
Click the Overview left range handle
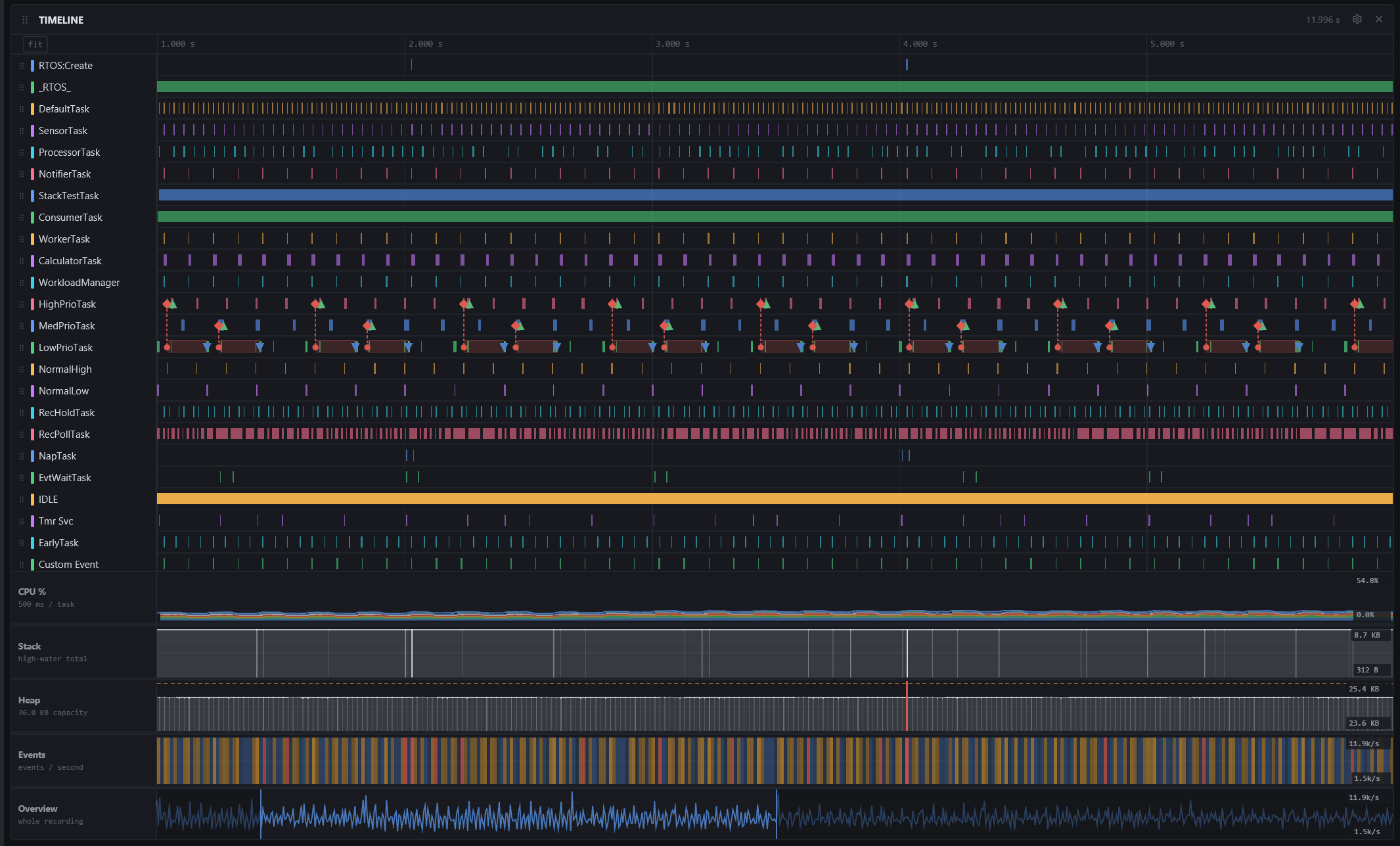pyautogui.click(x=261, y=814)
